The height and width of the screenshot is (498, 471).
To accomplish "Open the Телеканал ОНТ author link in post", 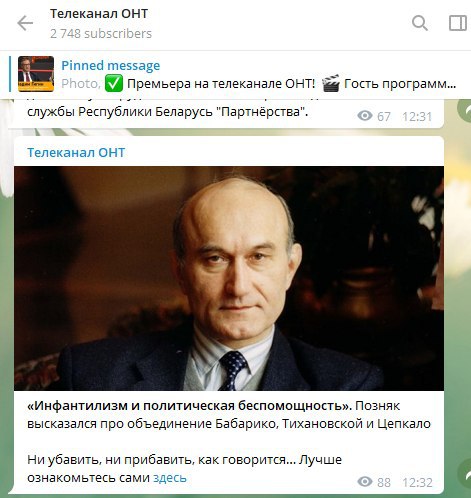I will (76, 152).
